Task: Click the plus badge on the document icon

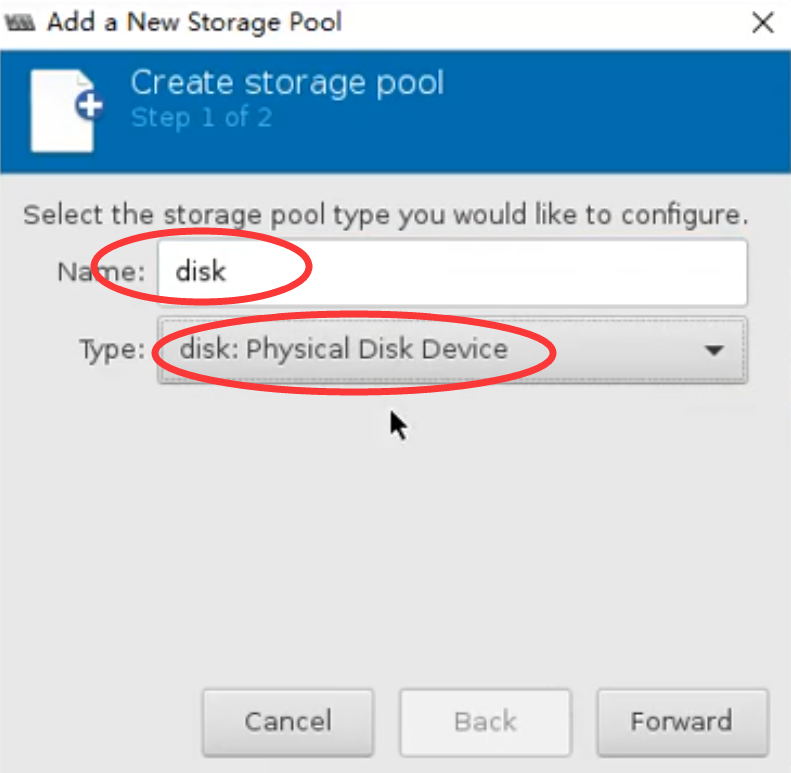Action: 92,106
